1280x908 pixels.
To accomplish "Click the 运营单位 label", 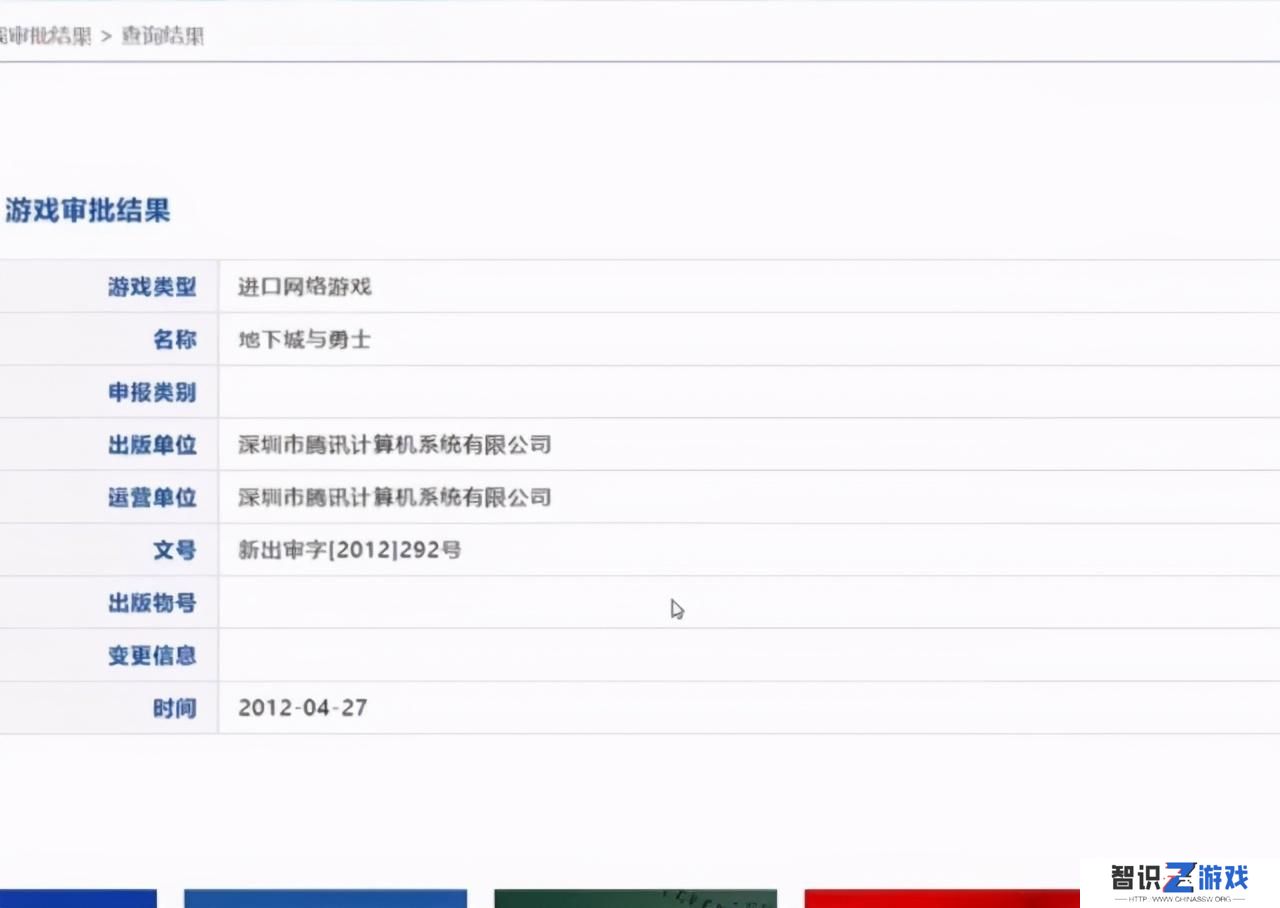I will [x=152, y=498].
